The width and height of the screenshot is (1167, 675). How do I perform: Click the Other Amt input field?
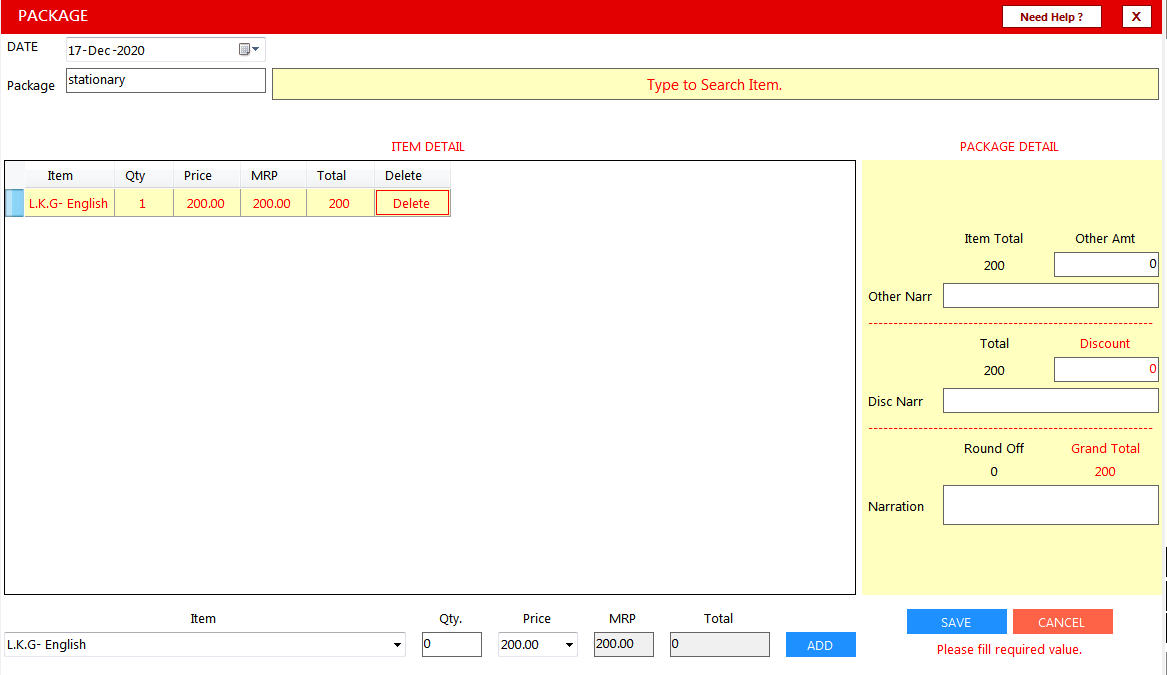1106,264
